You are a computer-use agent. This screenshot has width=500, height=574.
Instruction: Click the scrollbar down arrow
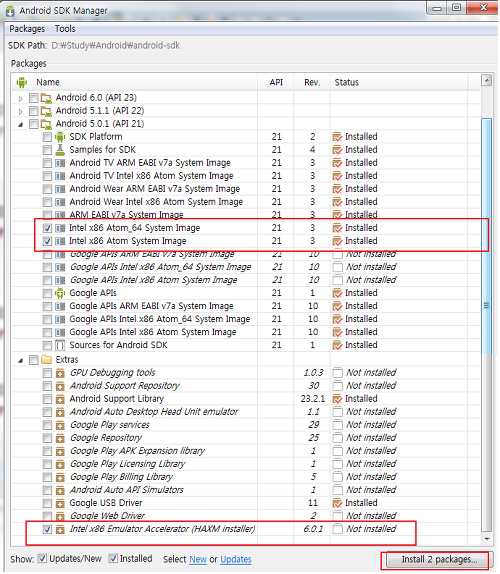pyautogui.click(x=486, y=539)
